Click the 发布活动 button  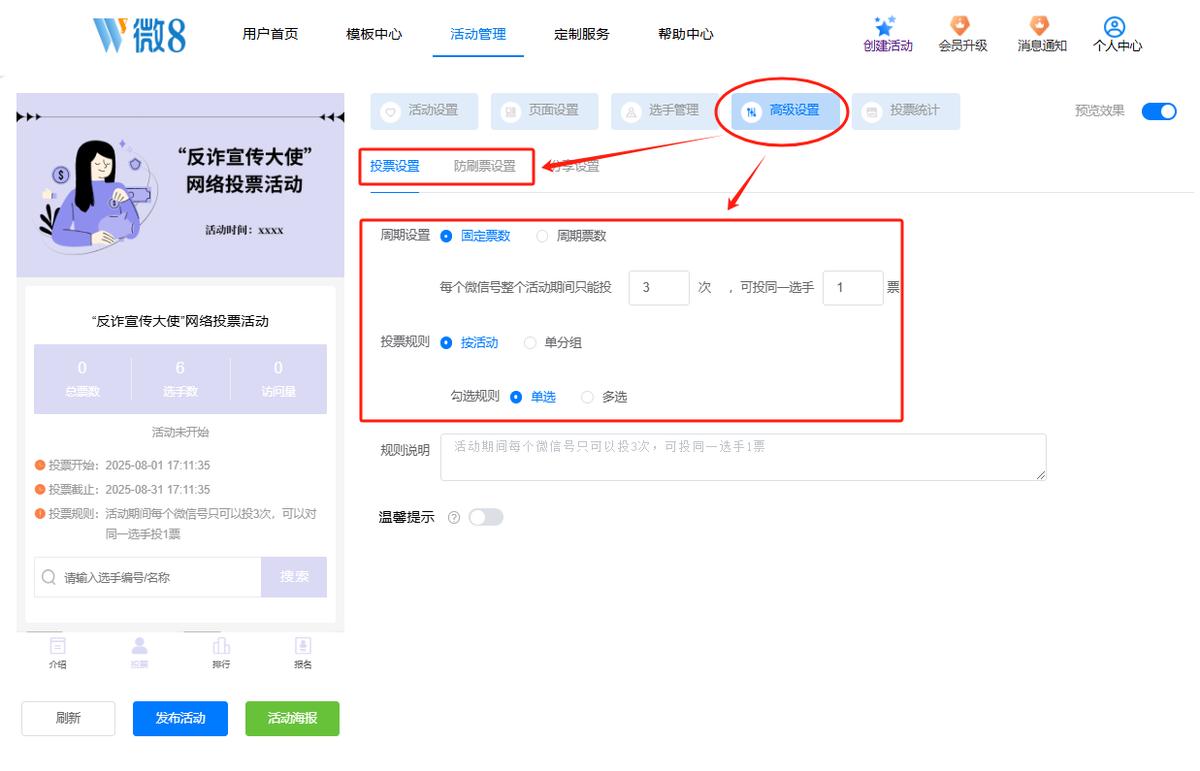180,718
